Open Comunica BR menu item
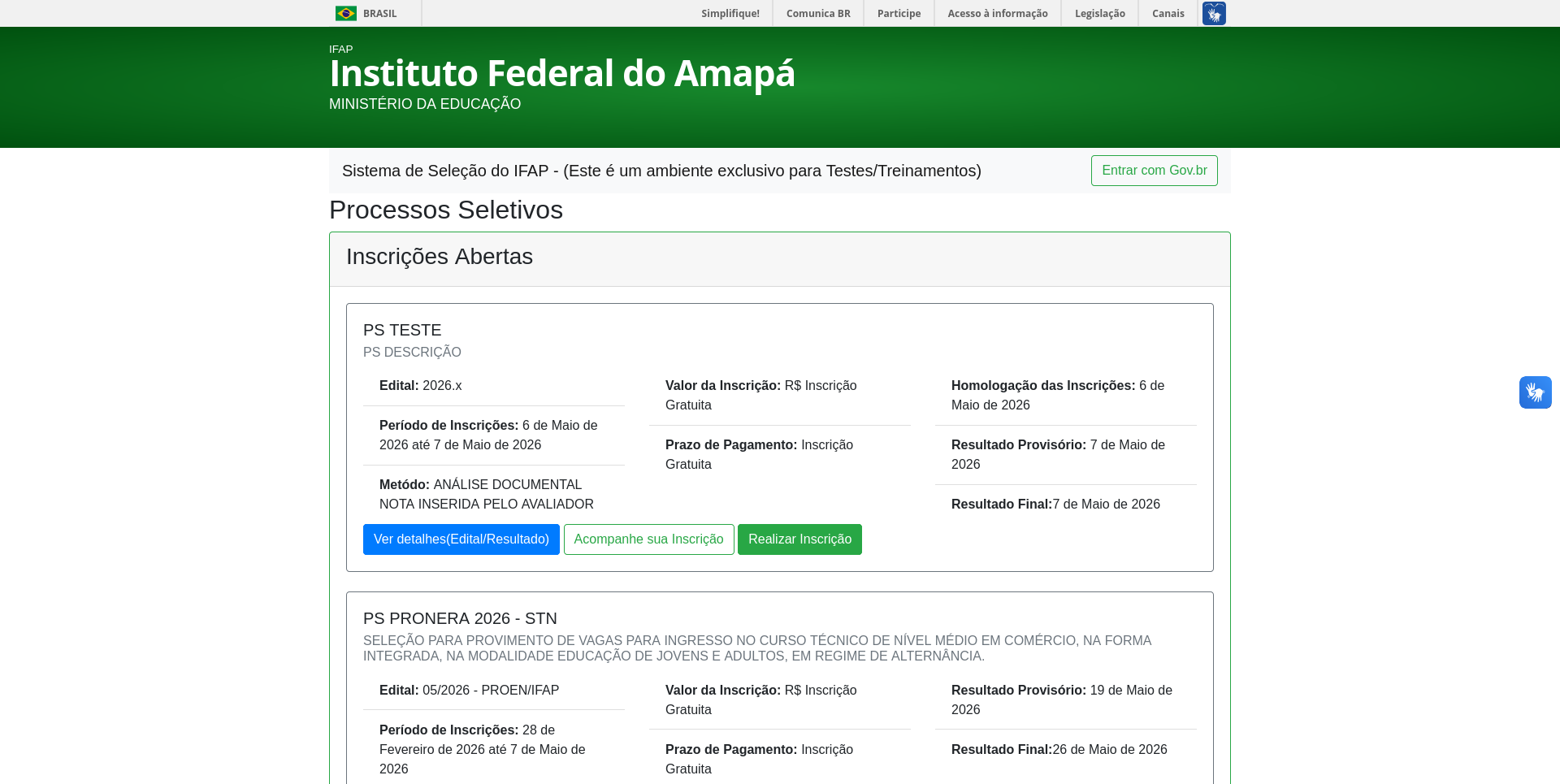1560x784 pixels. pyautogui.click(x=818, y=14)
